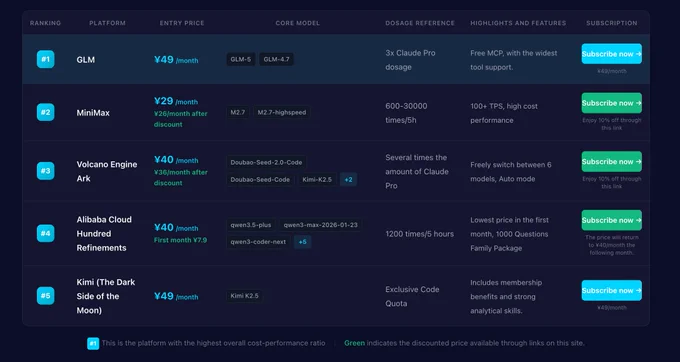Select the GLM-4.7 model tag
The image size is (680, 362).
(276, 59)
